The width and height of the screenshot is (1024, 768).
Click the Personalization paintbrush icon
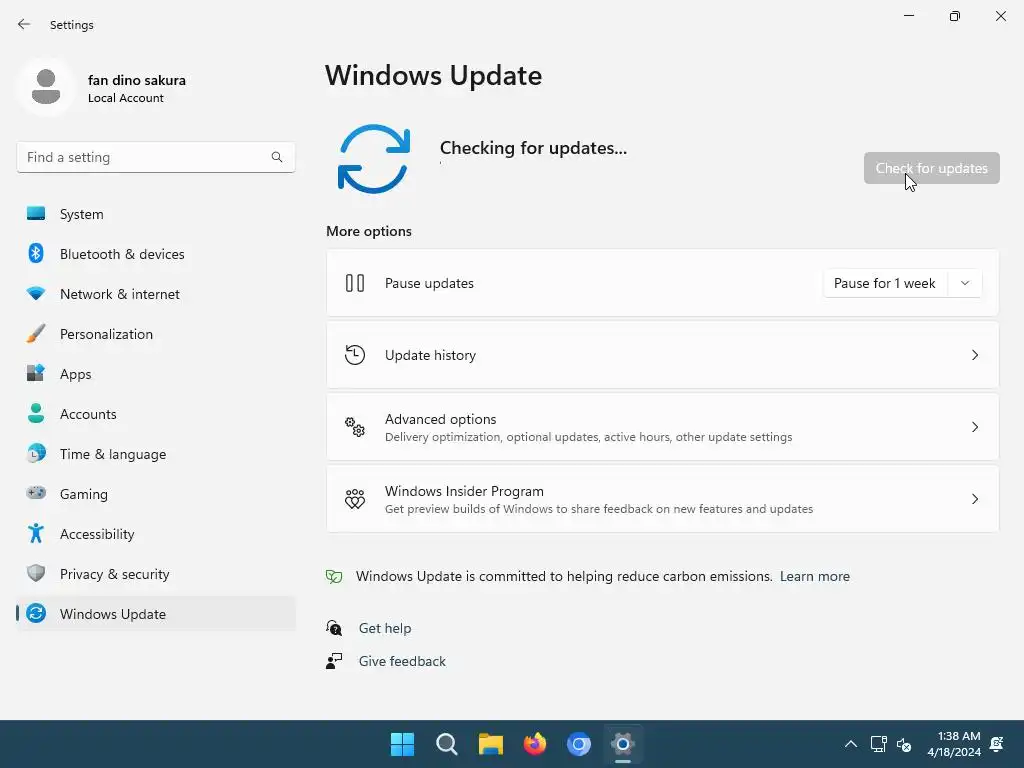pos(36,334)
